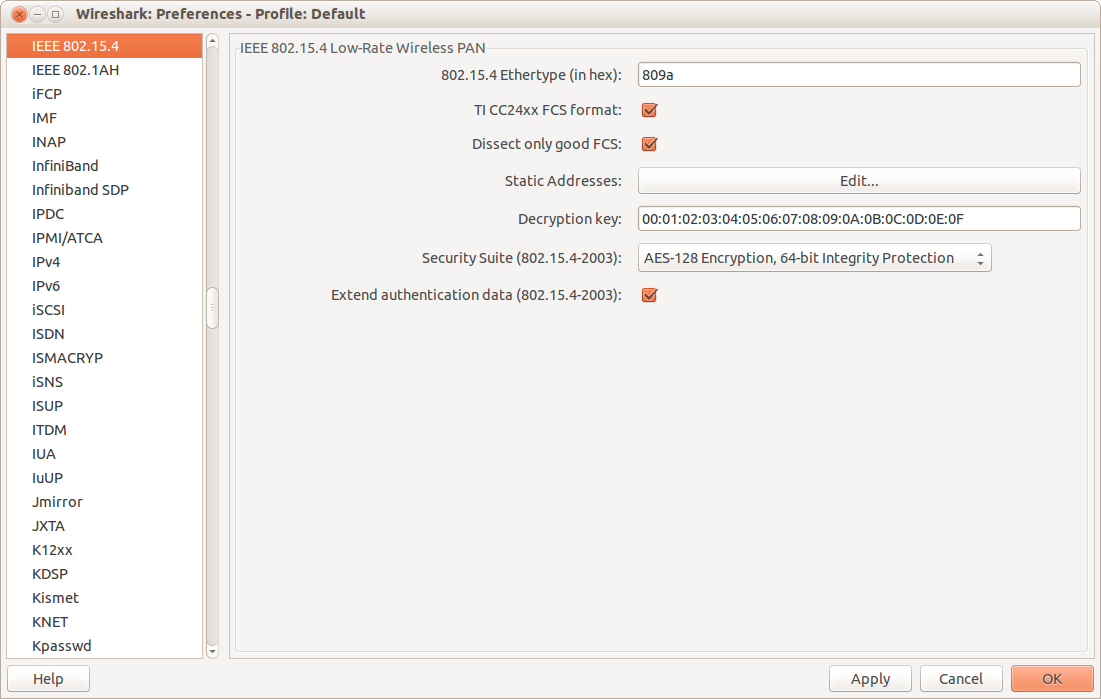Image resolution: width=1101 pixels, height=699 pixels.
Task: Open InfiniBand protocol preferences
Action: pyautogui.click(x=65, y=166)
